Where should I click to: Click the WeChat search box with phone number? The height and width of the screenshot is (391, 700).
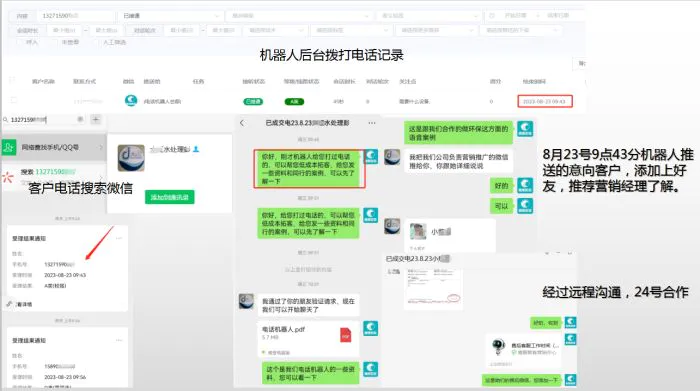[x=42, y=120]
